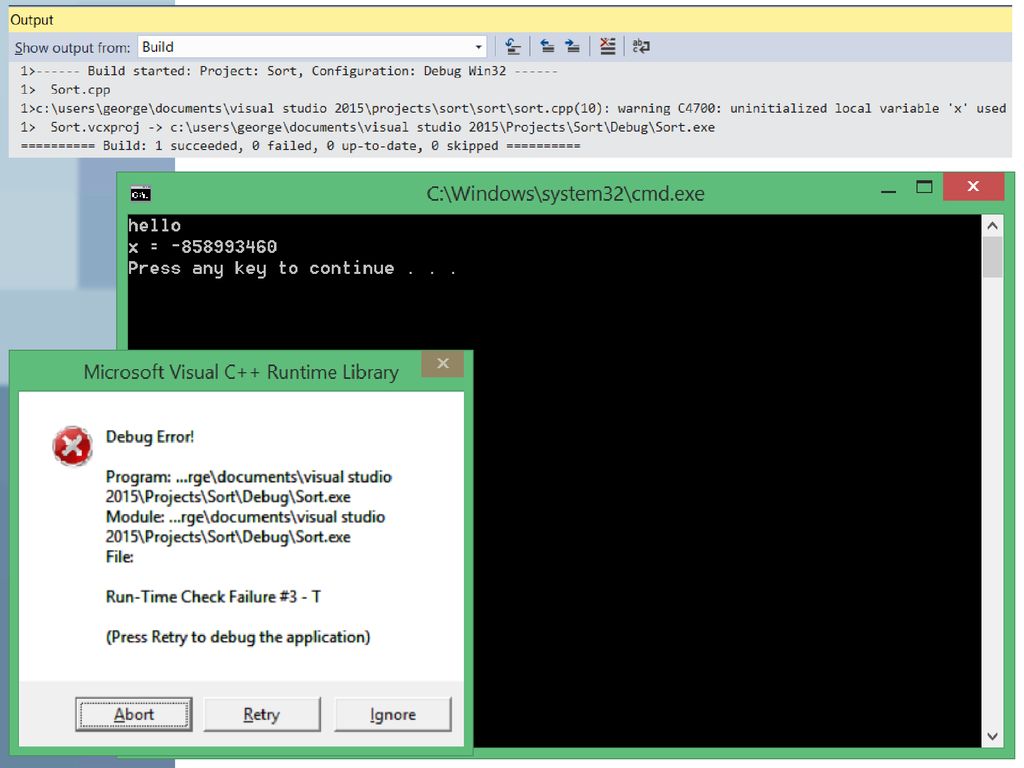
Task: Click the console scrollbar up arrow
Action: 993,226
